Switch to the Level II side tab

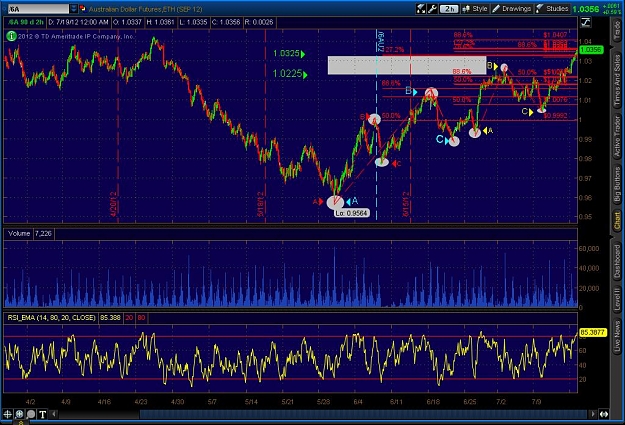click(617, 299)
